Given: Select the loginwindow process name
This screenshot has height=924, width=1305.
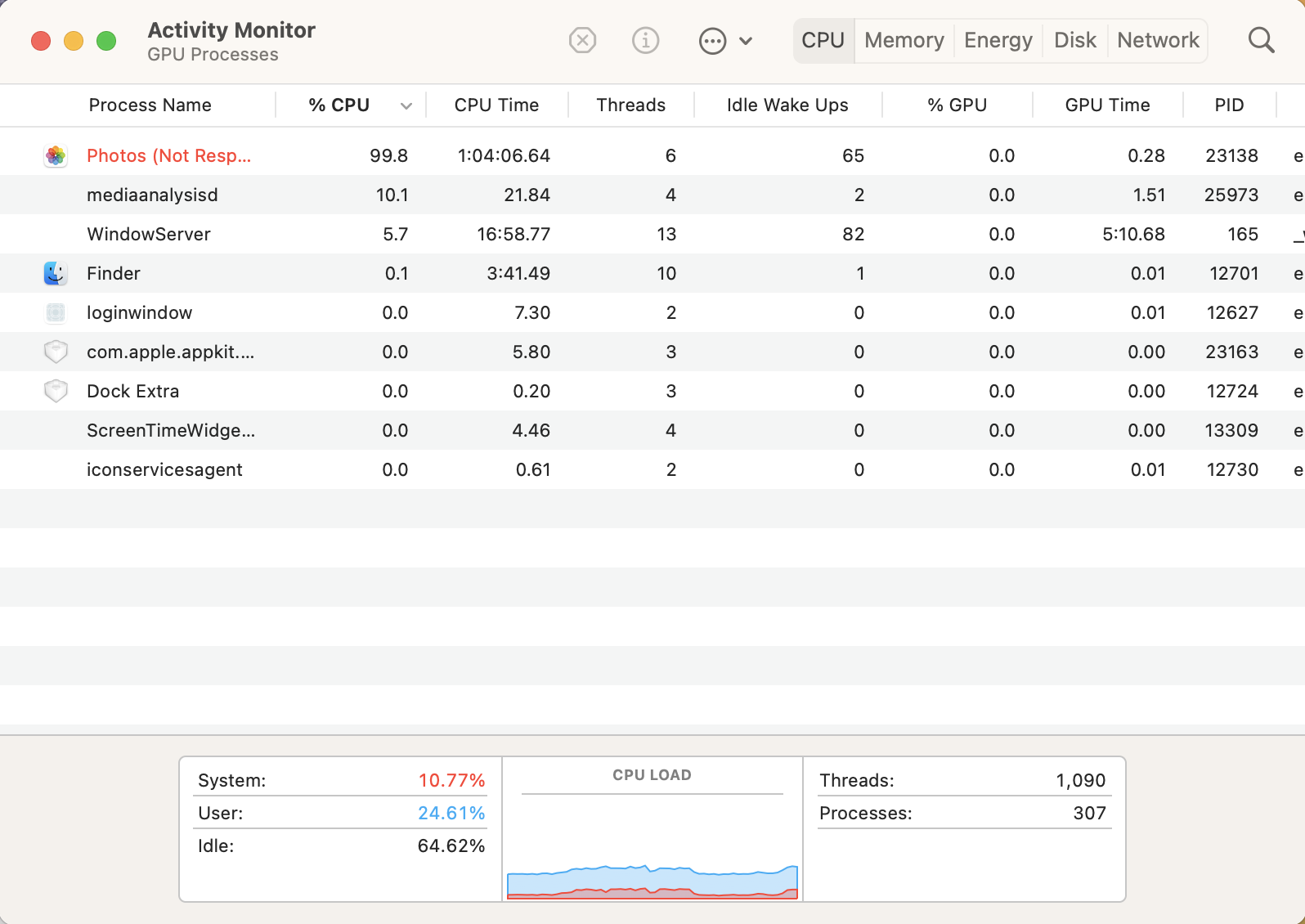Looking at the screenshot, I should (140, 312).
